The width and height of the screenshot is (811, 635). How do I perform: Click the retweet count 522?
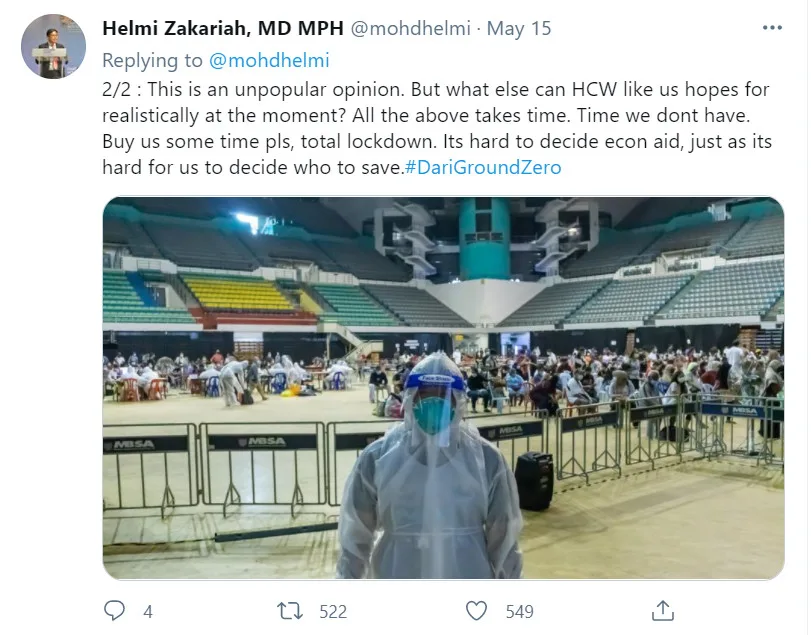332,611
